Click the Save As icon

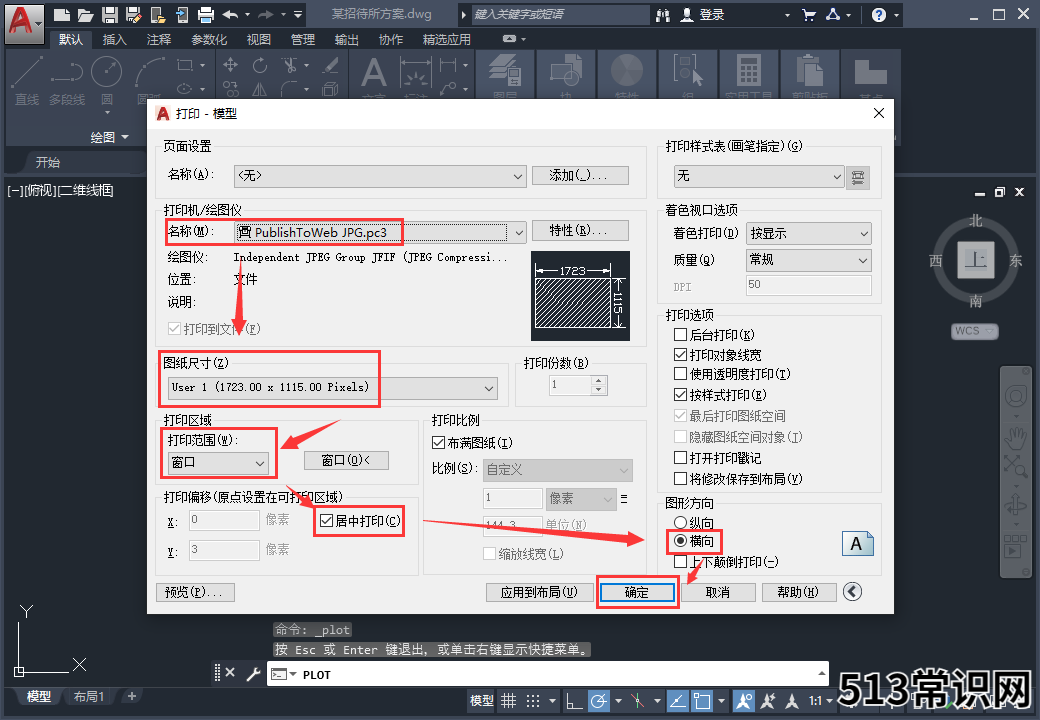(x=133, y=15)
